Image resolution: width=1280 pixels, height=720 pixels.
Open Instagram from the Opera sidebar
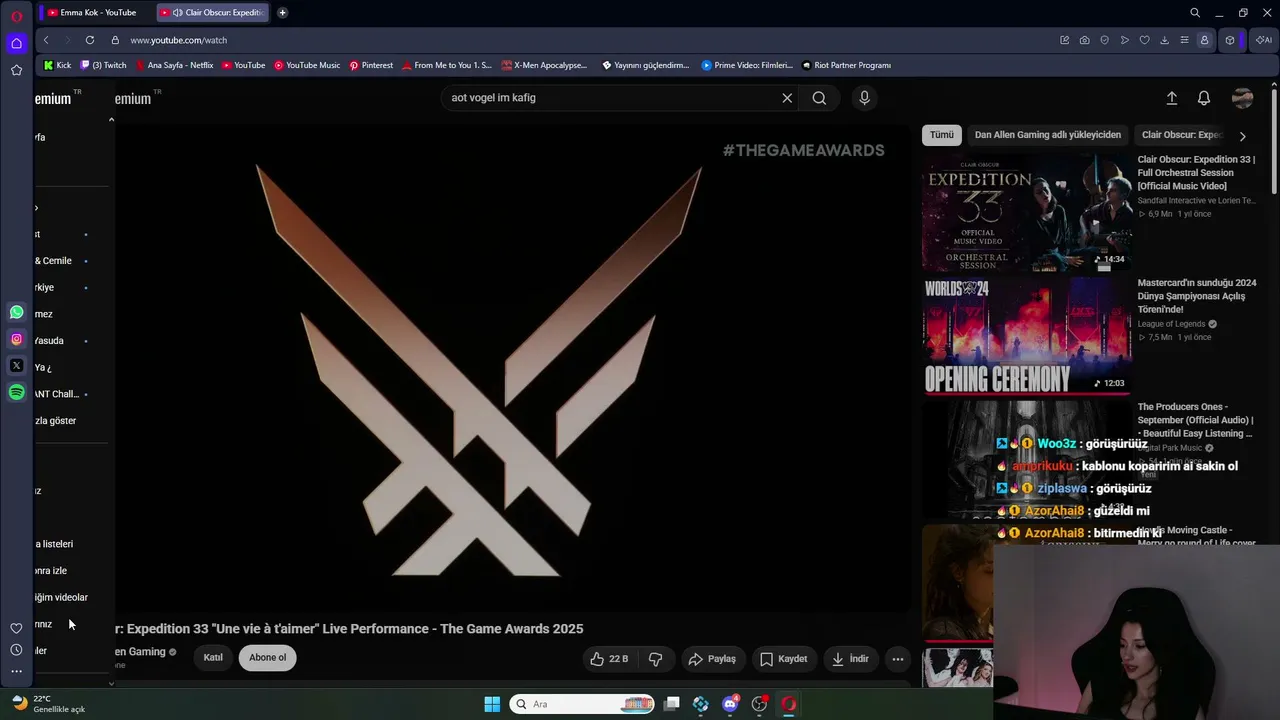(x=16, y=339)
